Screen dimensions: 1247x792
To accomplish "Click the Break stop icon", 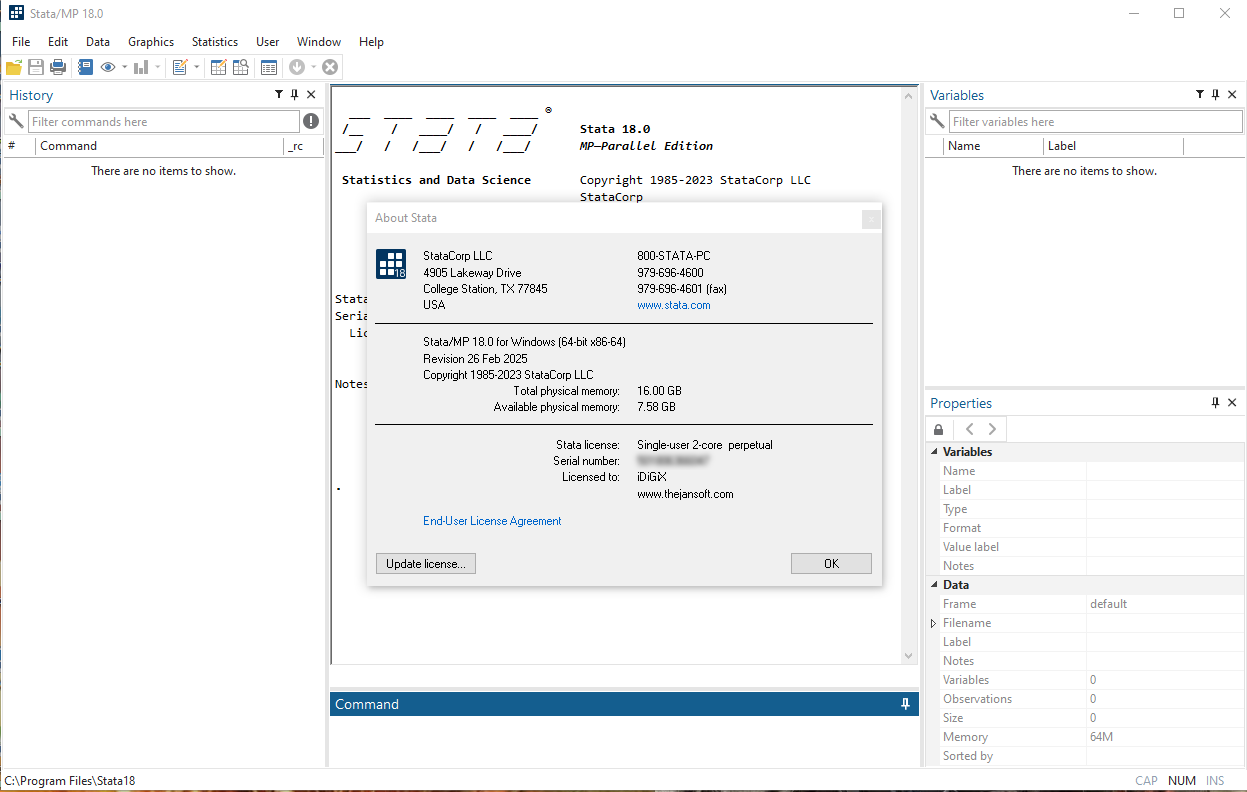I will pyautogui.click(x=330, y=67).
